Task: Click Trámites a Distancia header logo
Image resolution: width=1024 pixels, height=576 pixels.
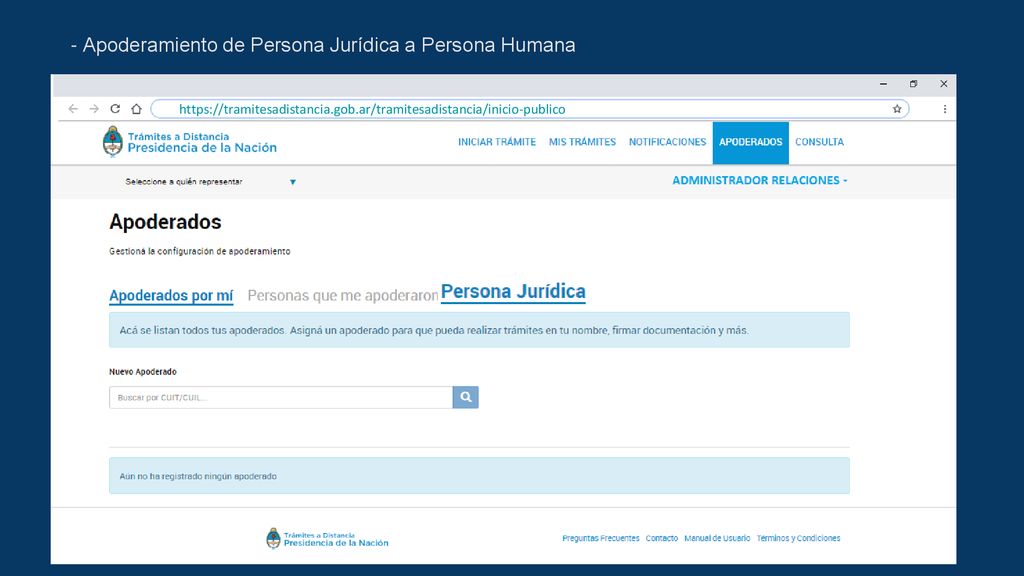Action: point(189,142)
